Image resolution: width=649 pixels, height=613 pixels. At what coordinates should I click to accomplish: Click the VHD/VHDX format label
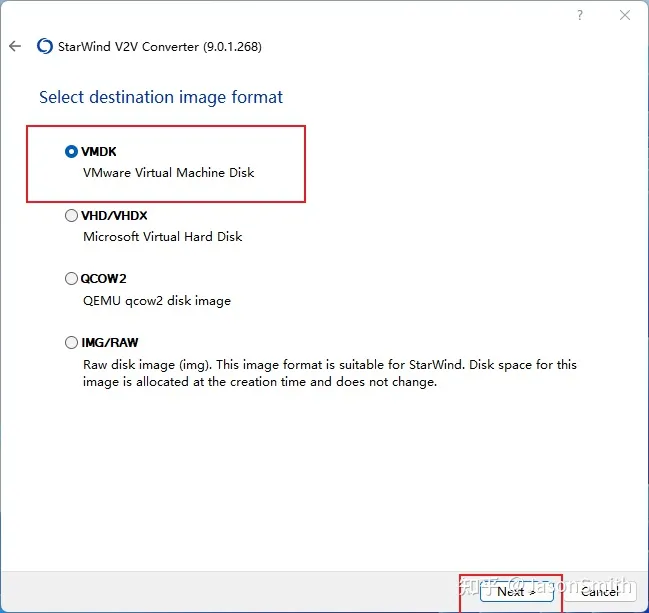coord(115,215)
